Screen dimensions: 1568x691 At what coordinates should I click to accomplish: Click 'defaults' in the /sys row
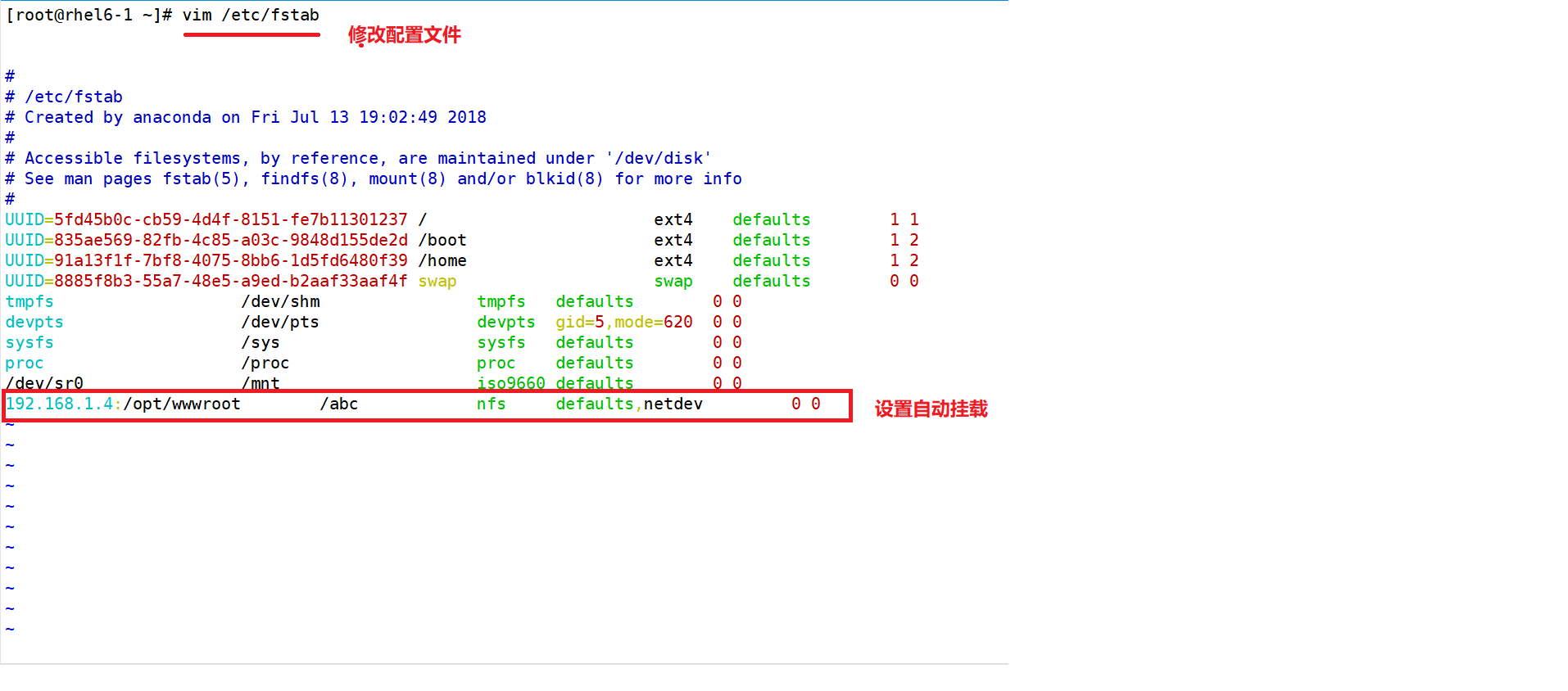[595, 343]
